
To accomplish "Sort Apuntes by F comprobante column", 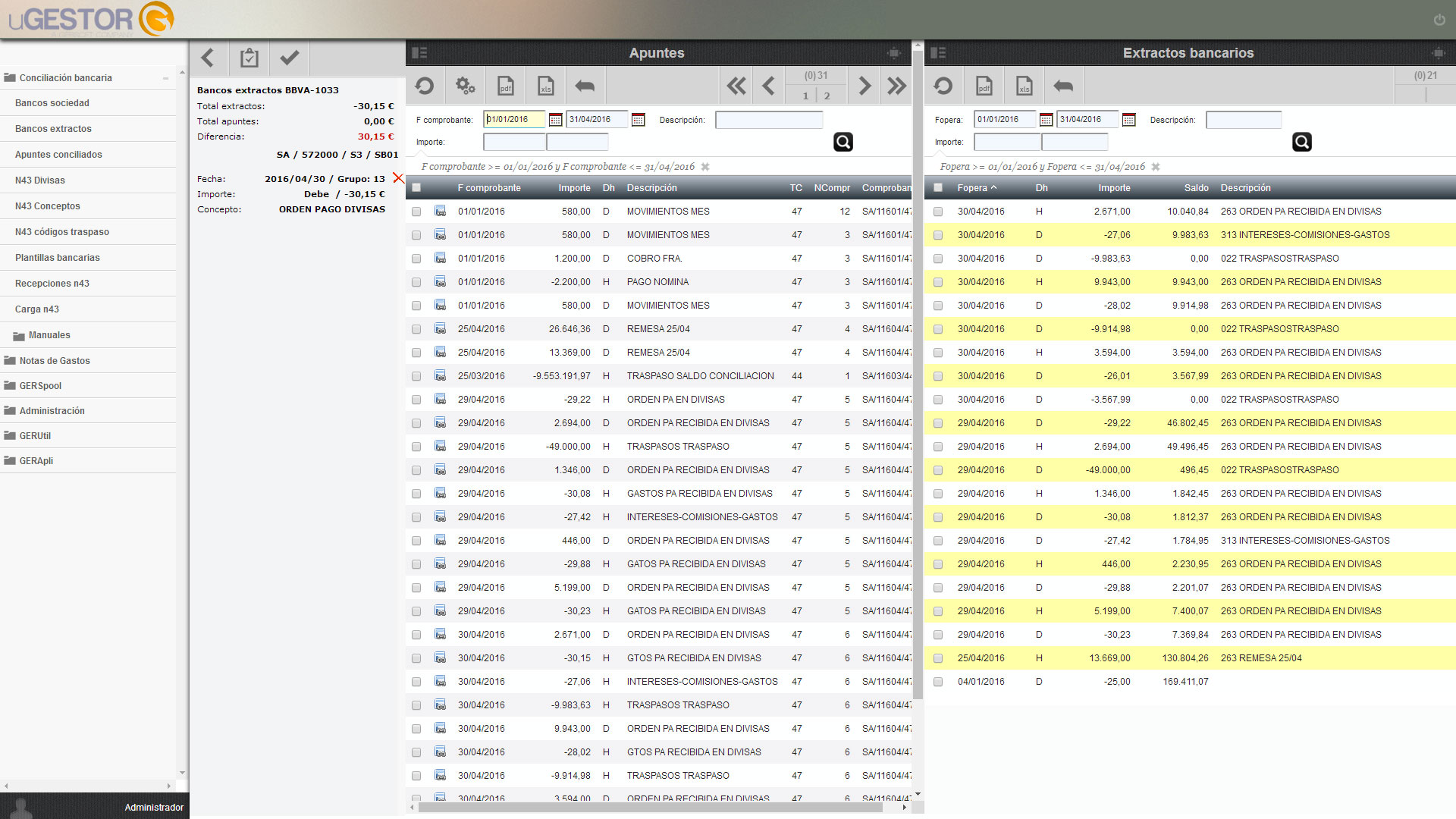I will 489,188.
